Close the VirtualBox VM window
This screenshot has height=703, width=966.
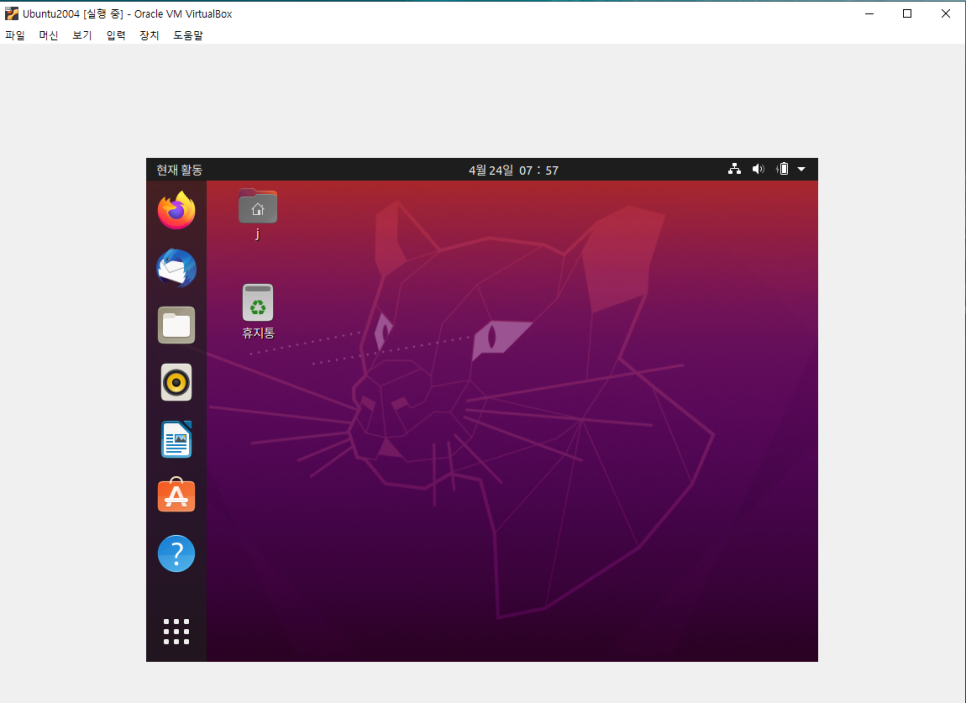946,14
